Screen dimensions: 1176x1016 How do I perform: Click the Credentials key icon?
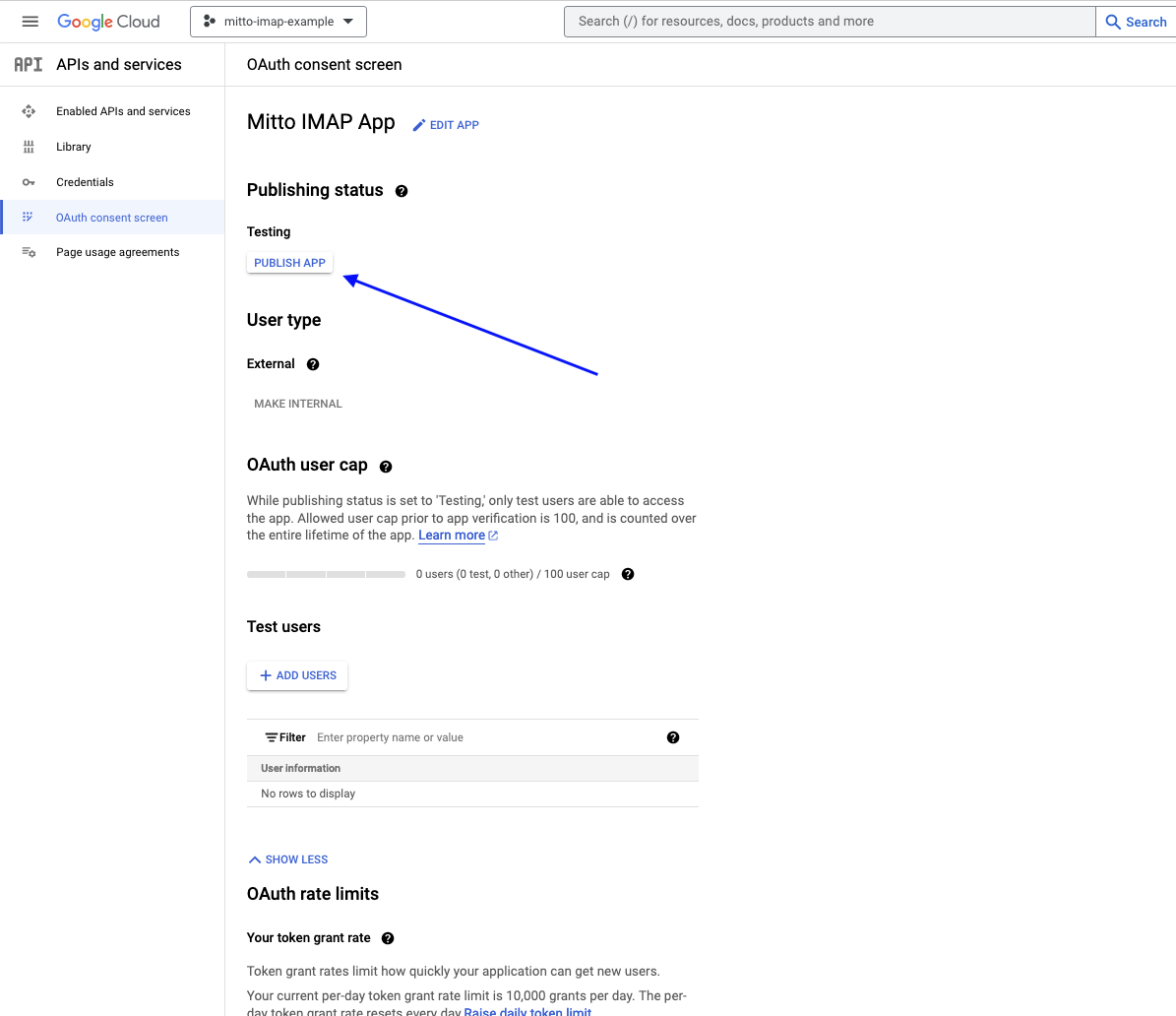pos(29,182)
